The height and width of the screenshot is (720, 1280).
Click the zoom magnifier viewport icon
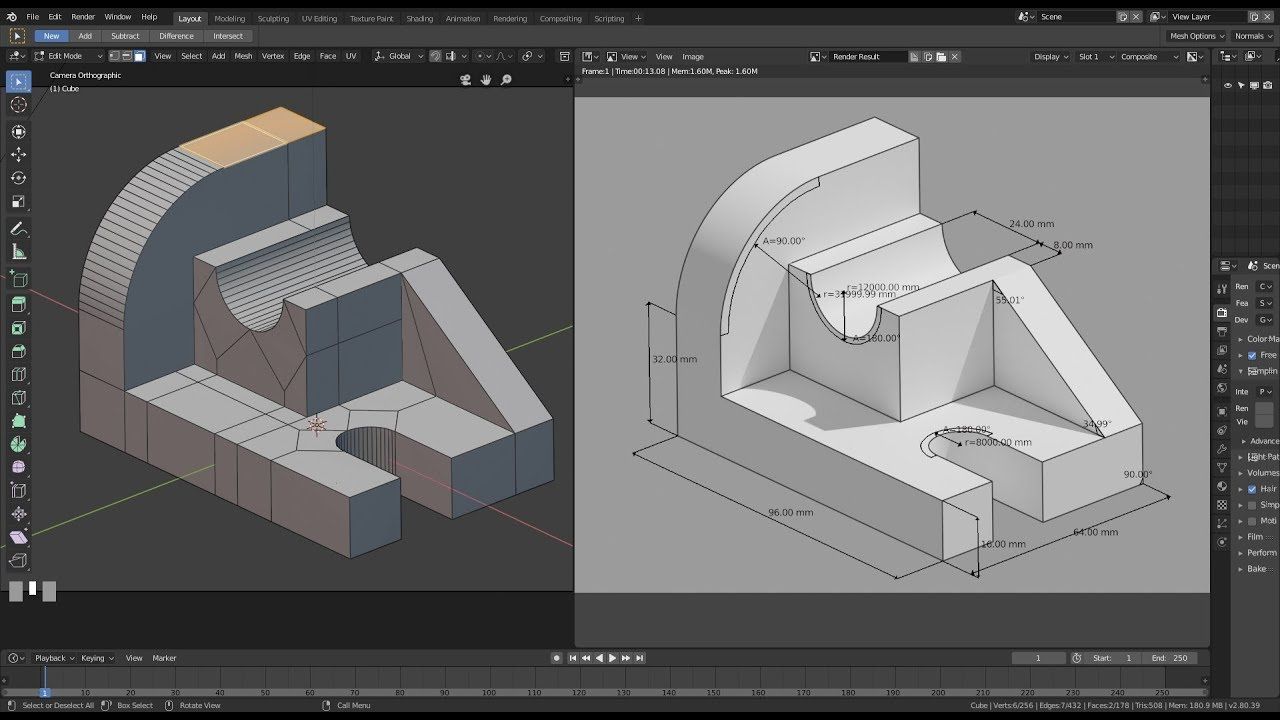click(506, 80)
